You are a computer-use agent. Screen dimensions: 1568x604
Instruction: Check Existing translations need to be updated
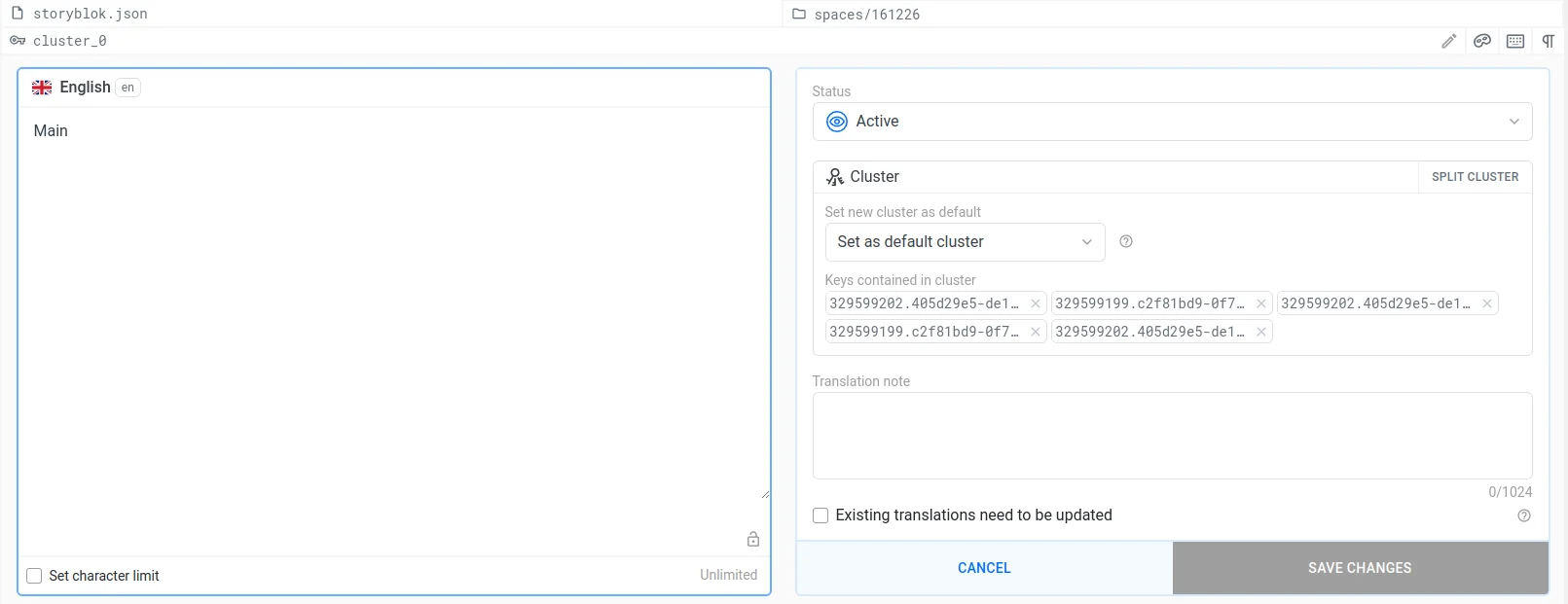(820, 515)
